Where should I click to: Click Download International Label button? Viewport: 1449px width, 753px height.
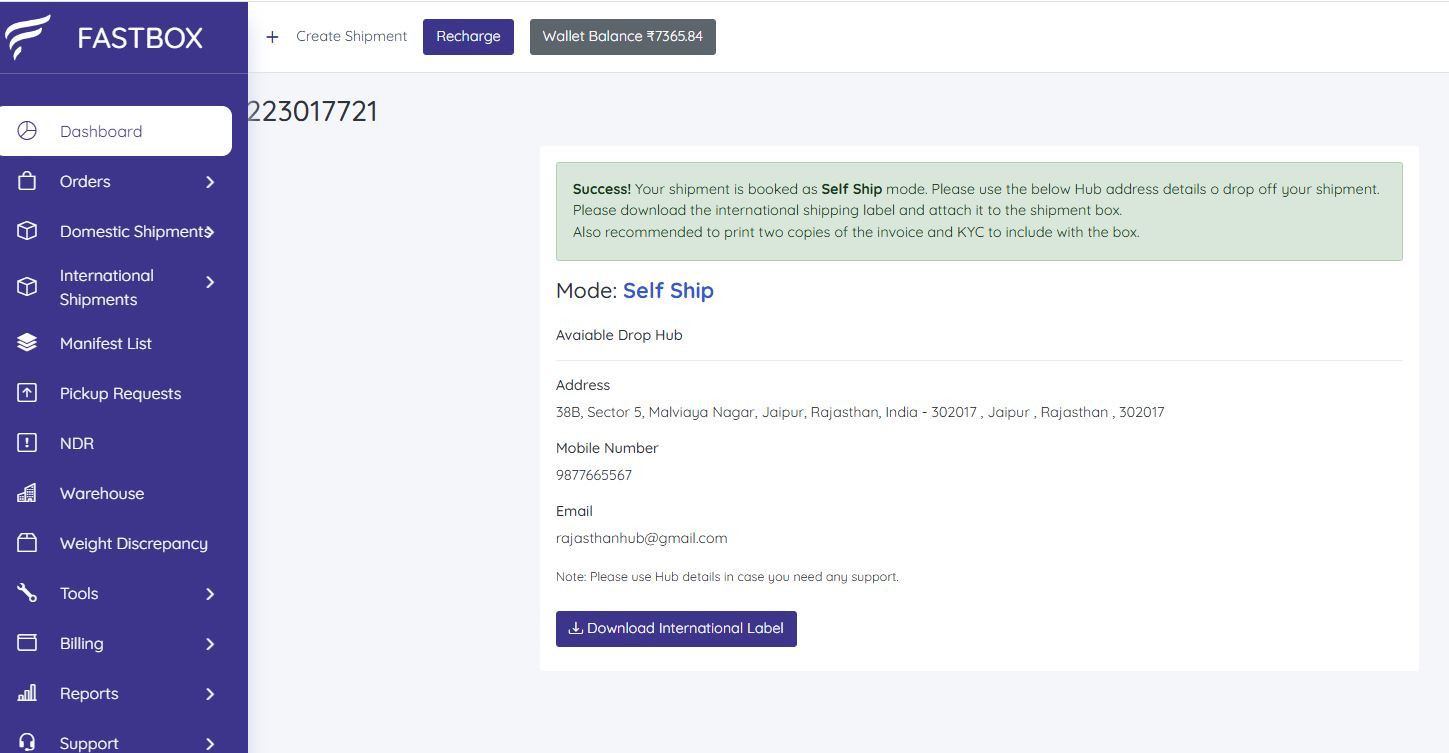point(676,629)
